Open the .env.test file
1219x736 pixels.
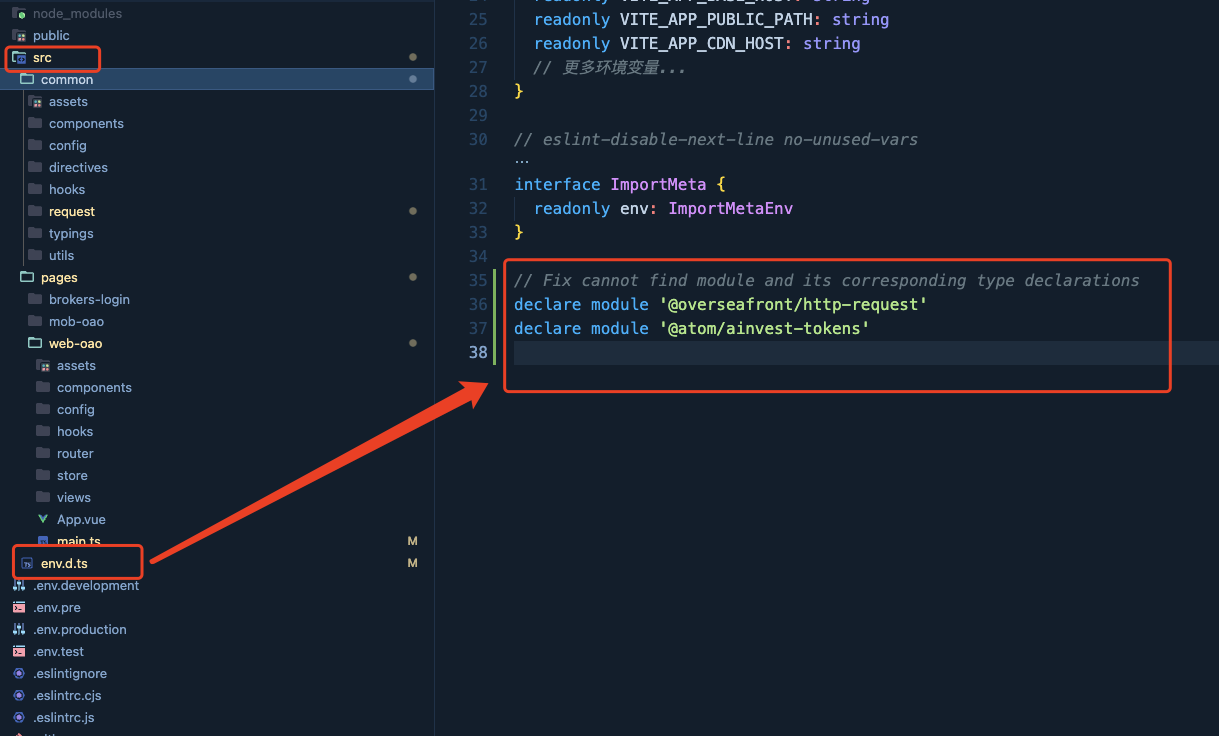click(59, 651)
